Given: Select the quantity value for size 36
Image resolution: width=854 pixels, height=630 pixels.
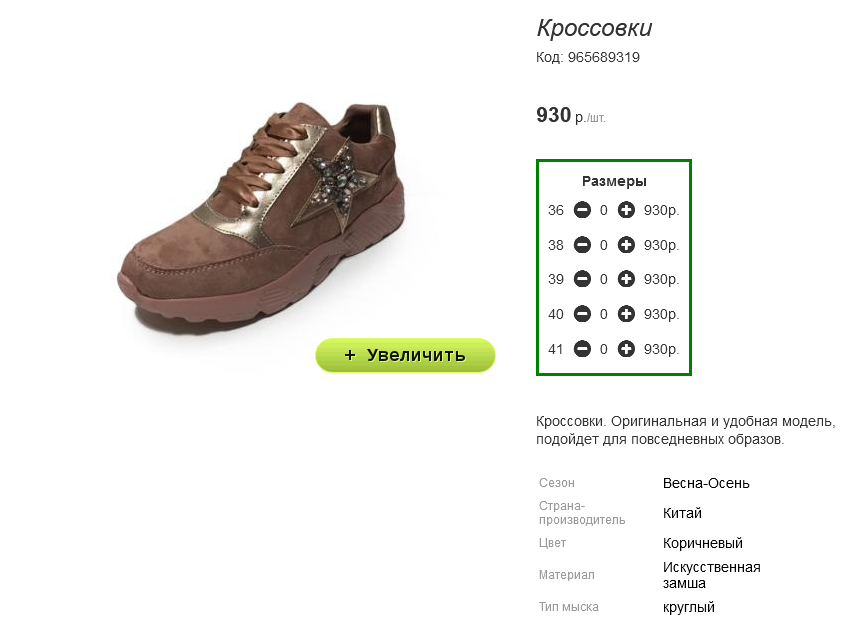Looking at the screenshot, I should [604, 211].
